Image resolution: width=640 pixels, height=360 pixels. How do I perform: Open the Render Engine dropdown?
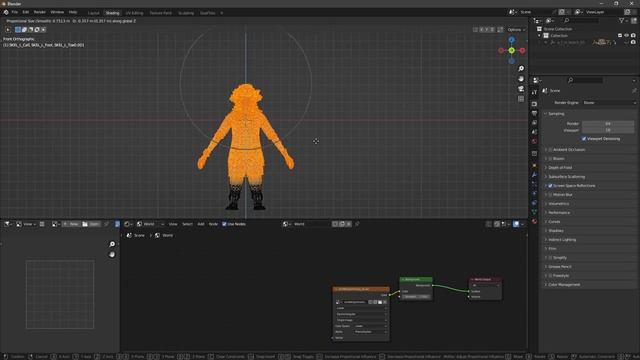click(609, 103)
